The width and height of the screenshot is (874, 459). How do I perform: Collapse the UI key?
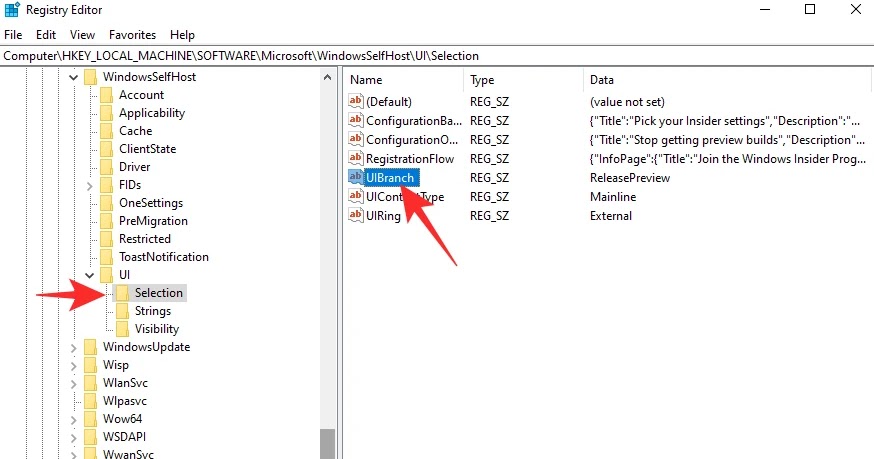(x=89, y=275)
